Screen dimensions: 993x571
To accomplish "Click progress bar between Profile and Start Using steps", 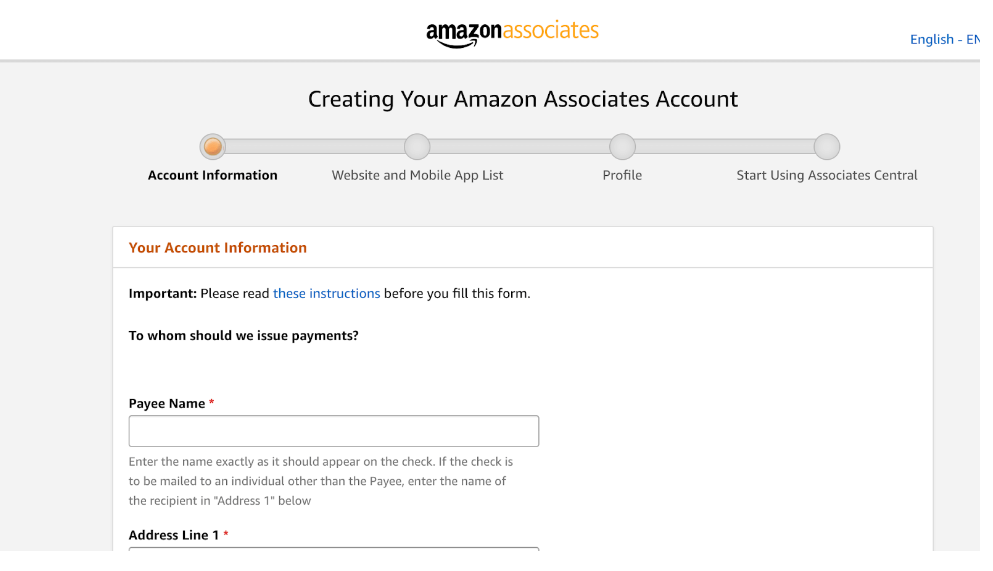I will [724, 147].
